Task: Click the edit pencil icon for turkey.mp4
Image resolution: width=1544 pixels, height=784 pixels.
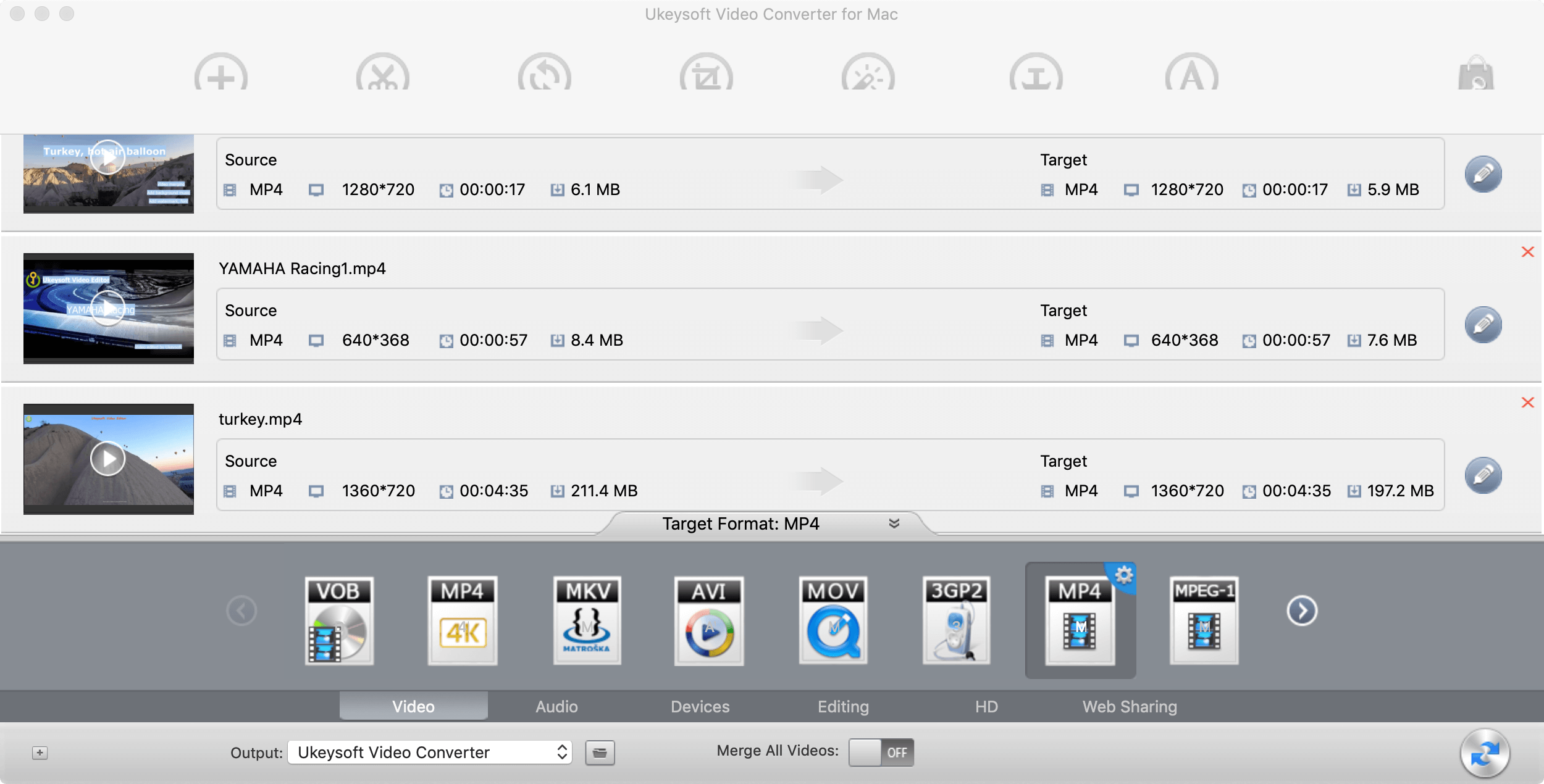Action: pyautogui.click(x=1484, y=474)
